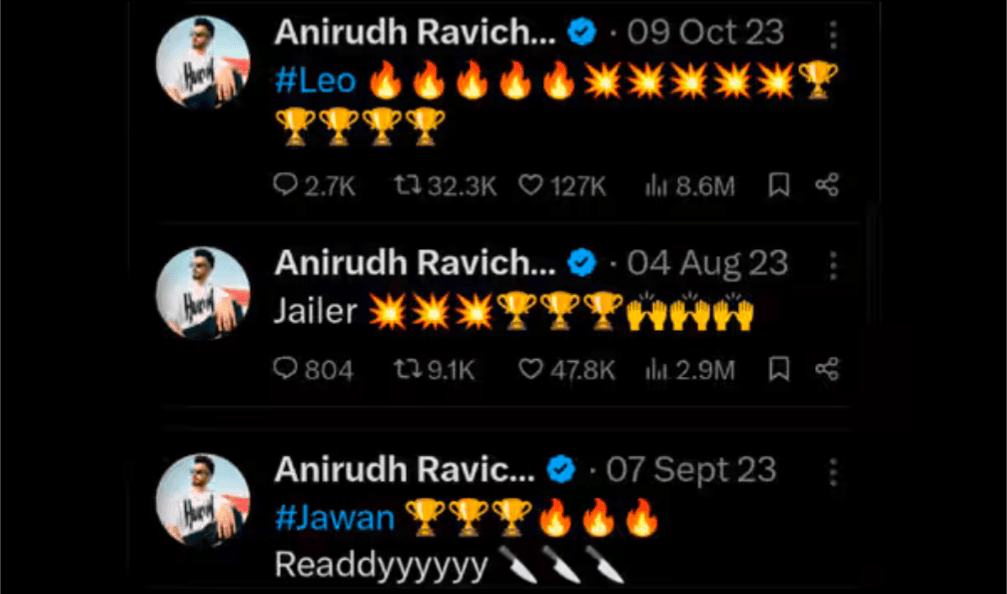Open the #Leo hashtag link
Viewport: 1007px width, 594px height.
tap(315, 81)
